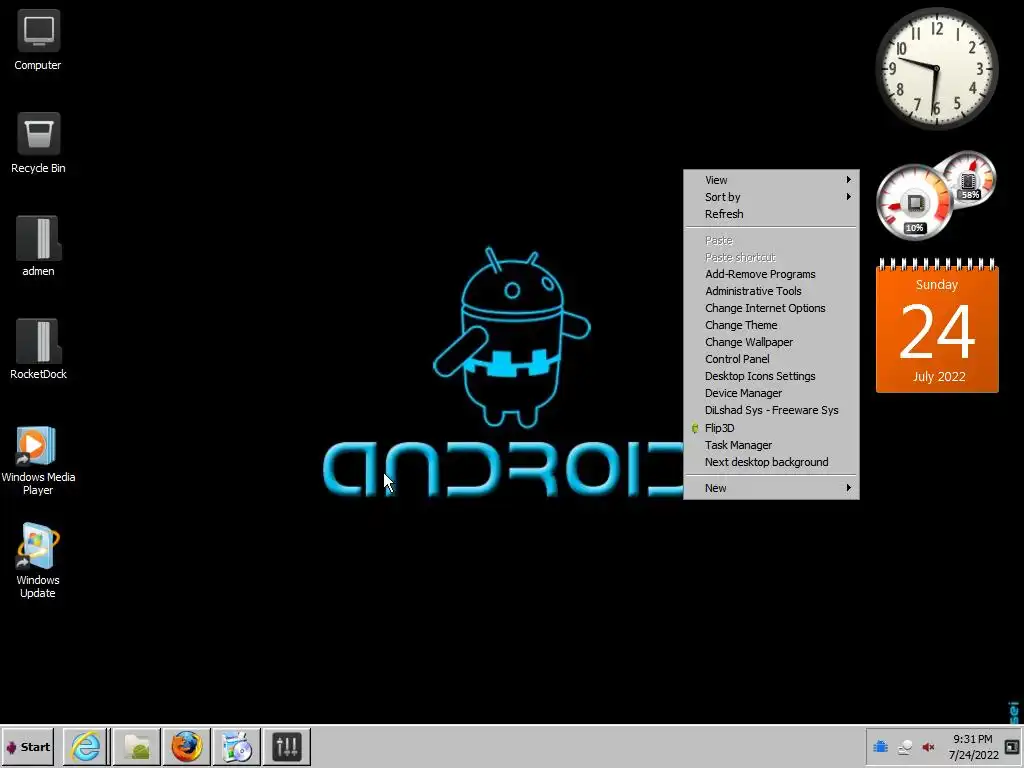Open the Start menu
1024x768 pixels.
27,746
